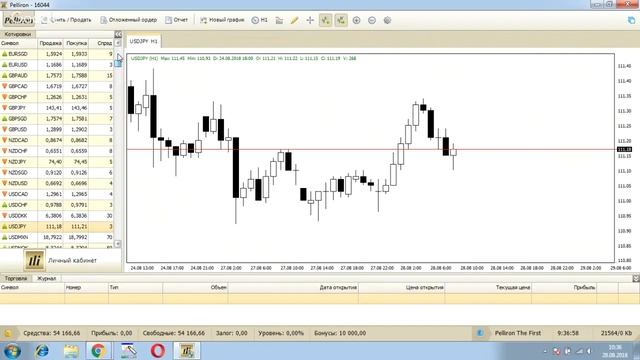Switch to the Журнал tab
The image size is (640, 360).
47,278
